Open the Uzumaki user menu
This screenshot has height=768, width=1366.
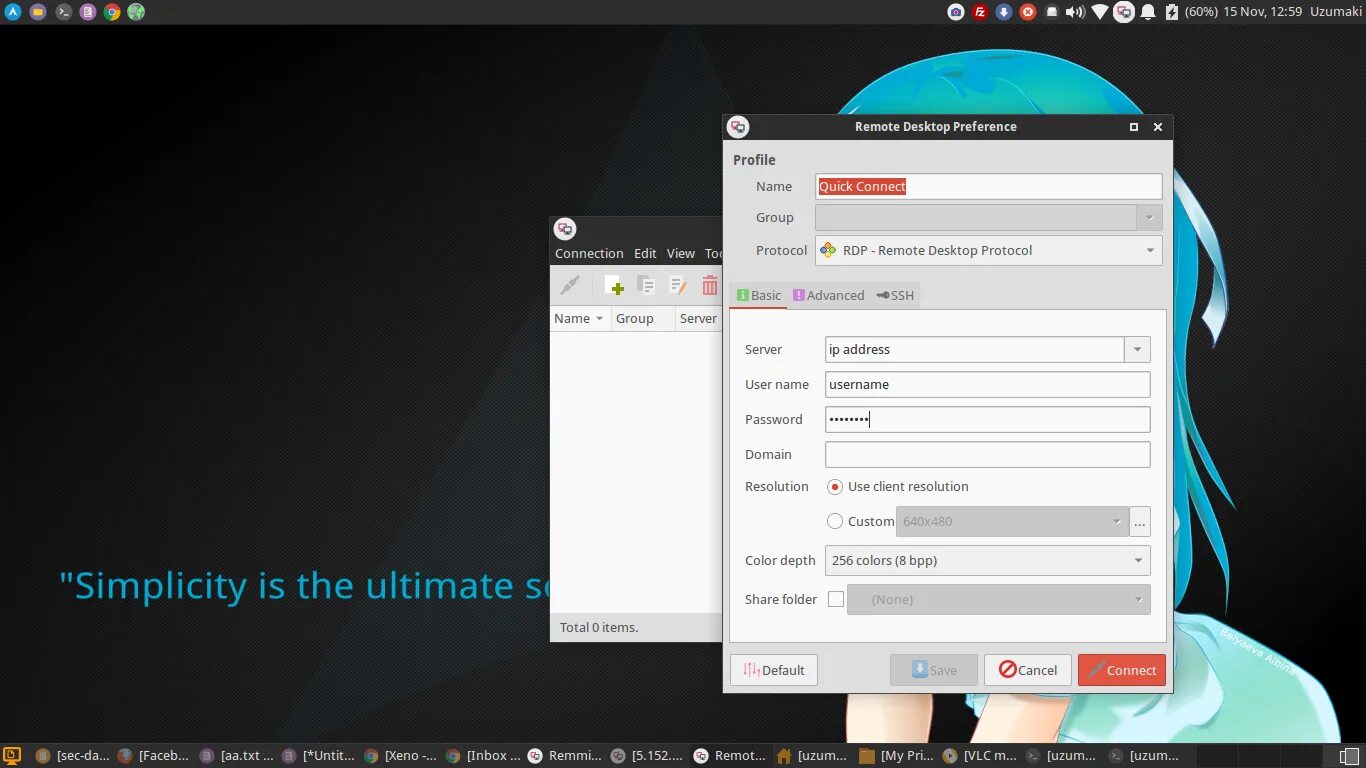point(1335,12)
